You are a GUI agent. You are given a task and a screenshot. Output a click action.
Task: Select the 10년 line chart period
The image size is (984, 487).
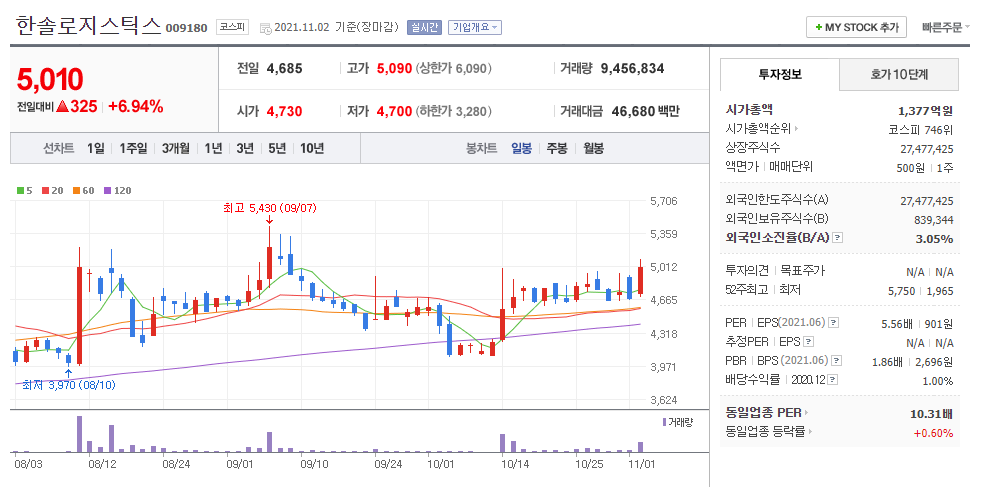(312, 149)
